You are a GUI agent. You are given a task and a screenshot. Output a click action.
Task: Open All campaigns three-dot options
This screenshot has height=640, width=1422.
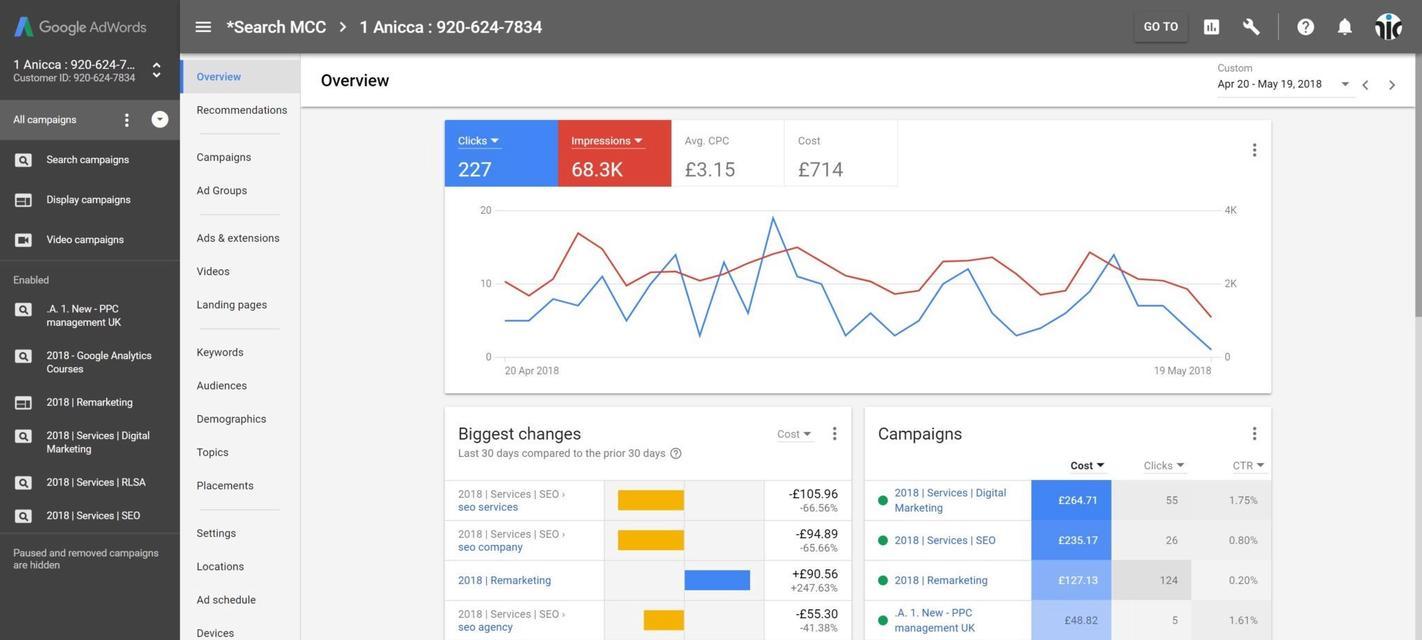(127, 120)
